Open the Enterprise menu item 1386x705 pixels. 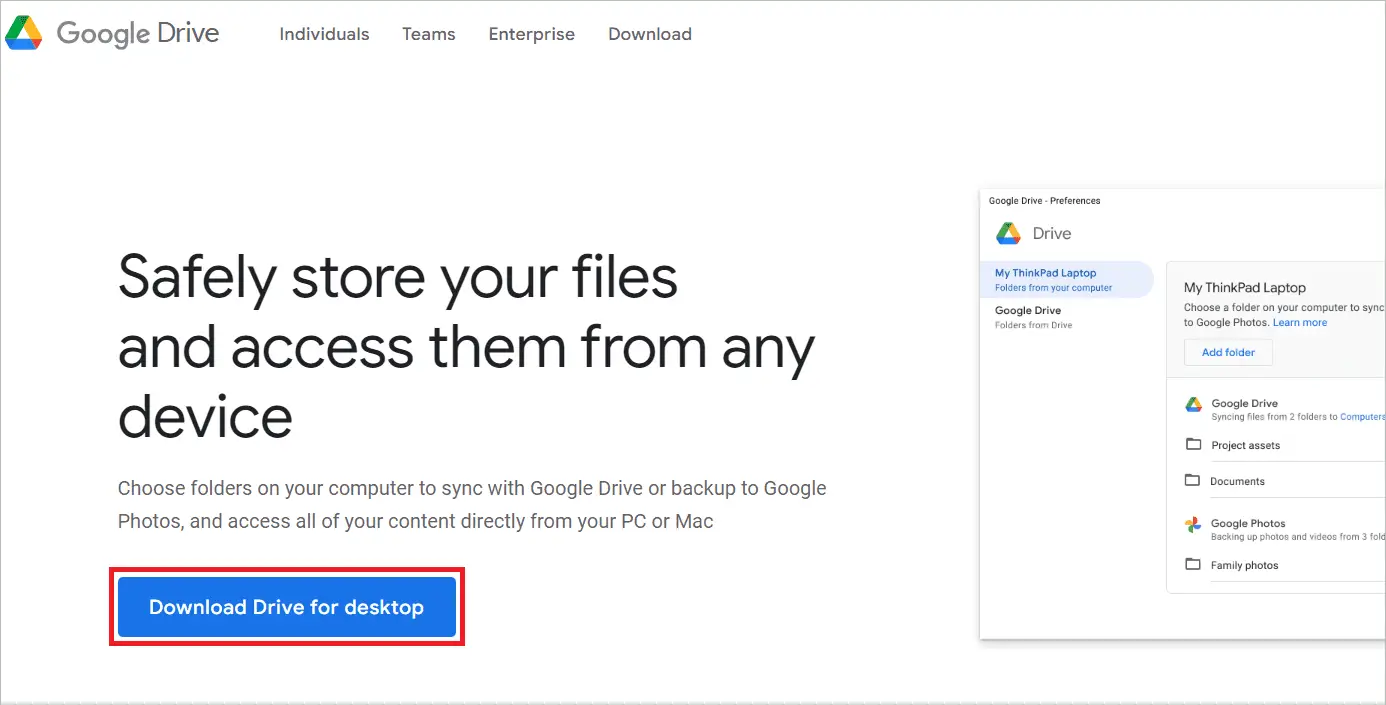point(531,33)
